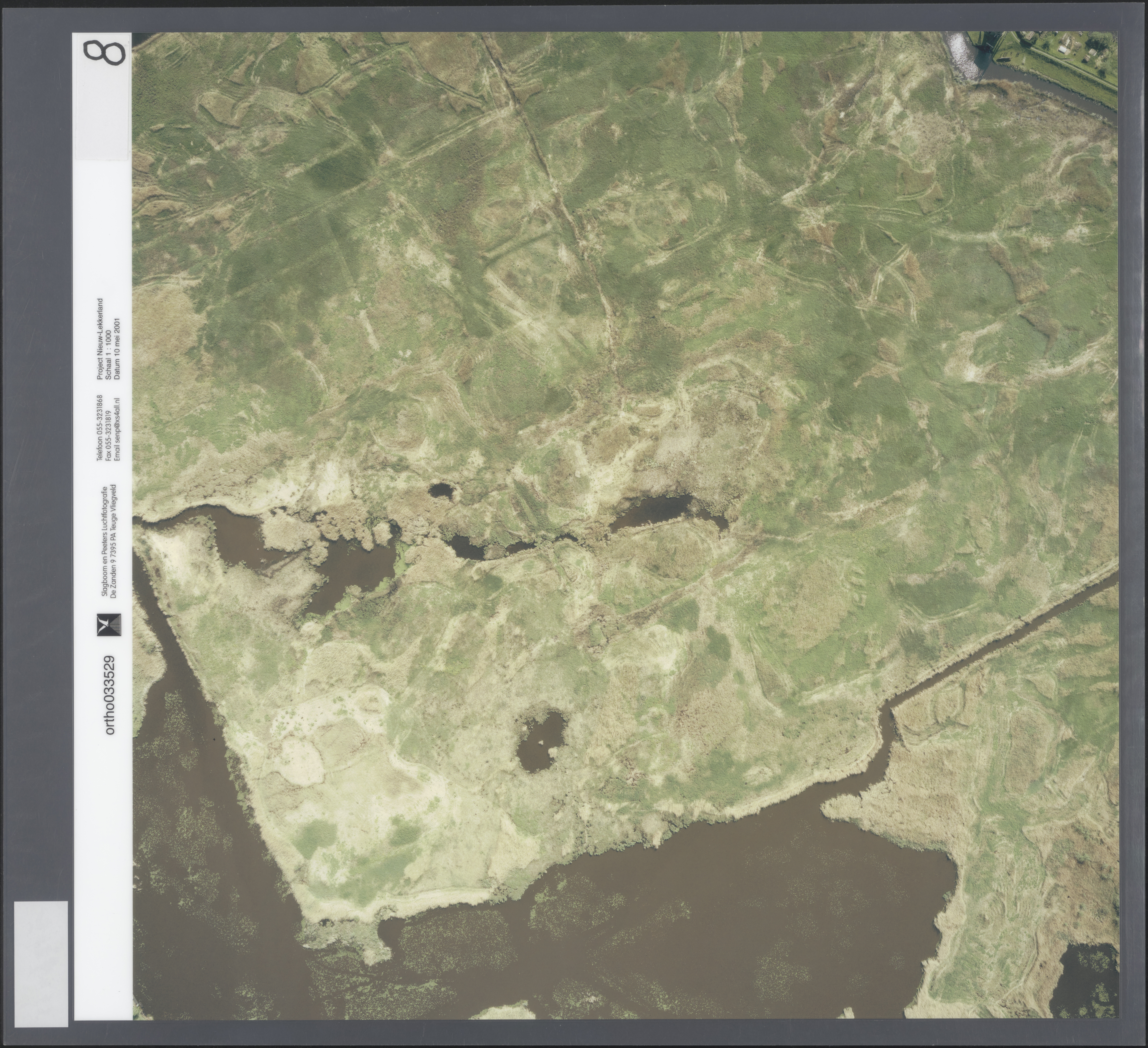
Task: Click the large number 8 label
Action: coord(104,53)
